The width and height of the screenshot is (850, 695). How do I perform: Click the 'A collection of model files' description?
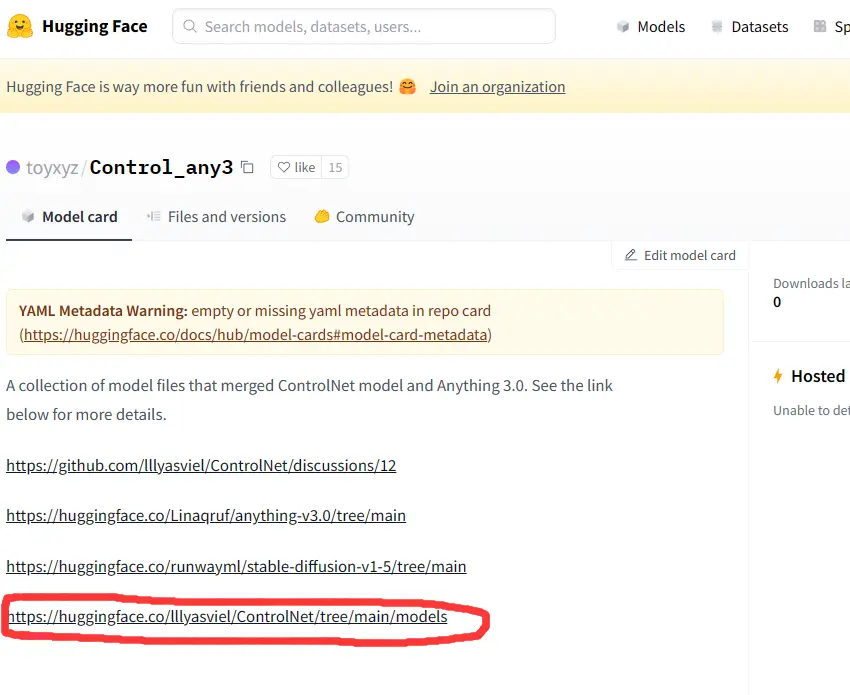309,400
